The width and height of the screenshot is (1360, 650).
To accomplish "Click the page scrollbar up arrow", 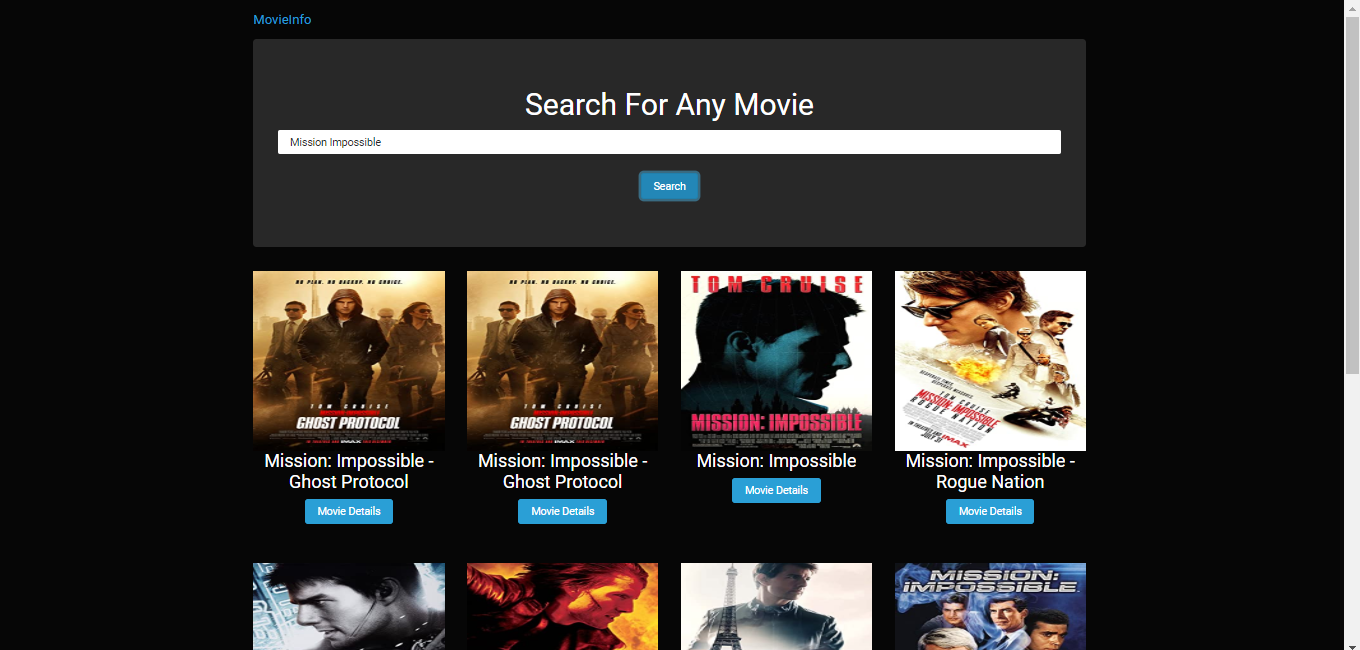I will (x=1352, y=7).
